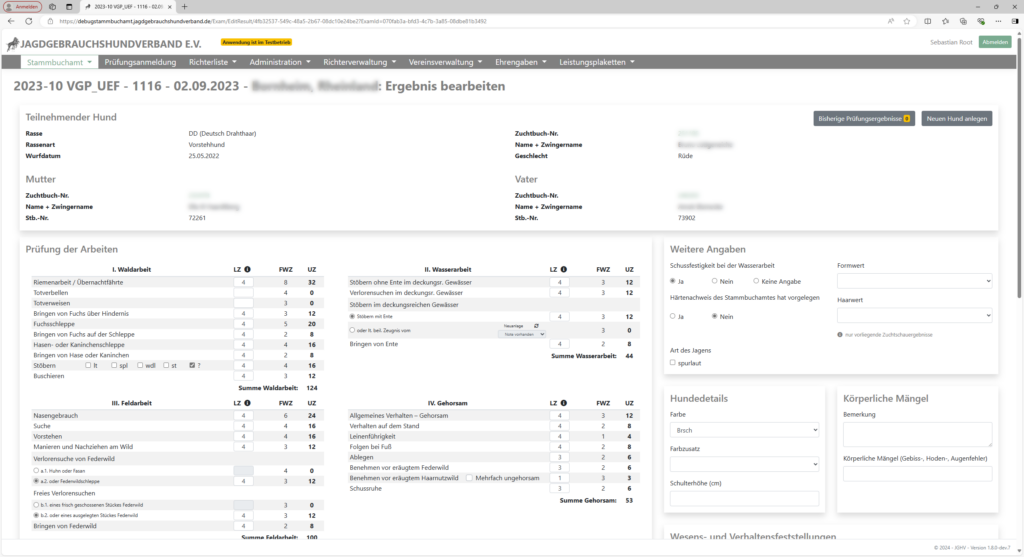
Task: Click the browser back arrow
Action: pyautogui.click(x=11, y=21)
